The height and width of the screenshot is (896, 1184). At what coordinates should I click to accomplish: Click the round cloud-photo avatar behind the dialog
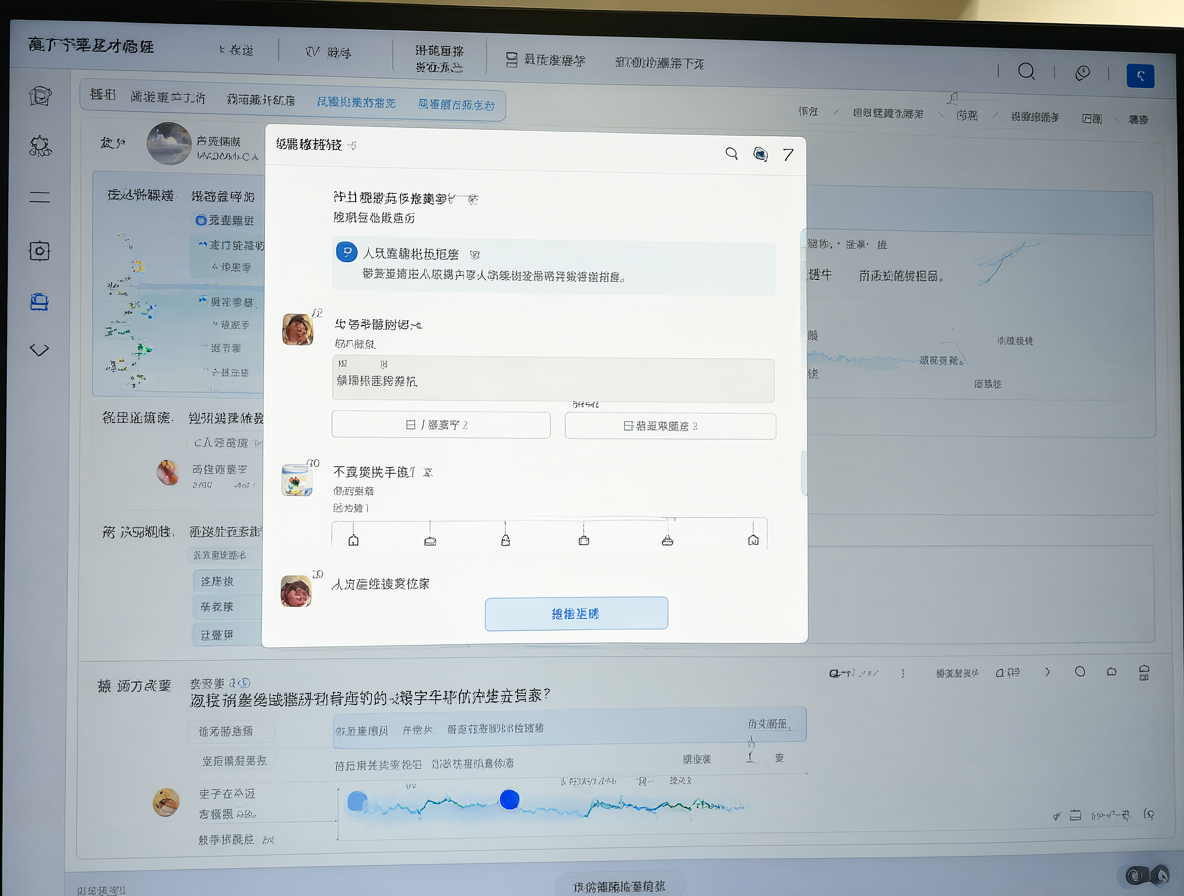coord(169,143)
